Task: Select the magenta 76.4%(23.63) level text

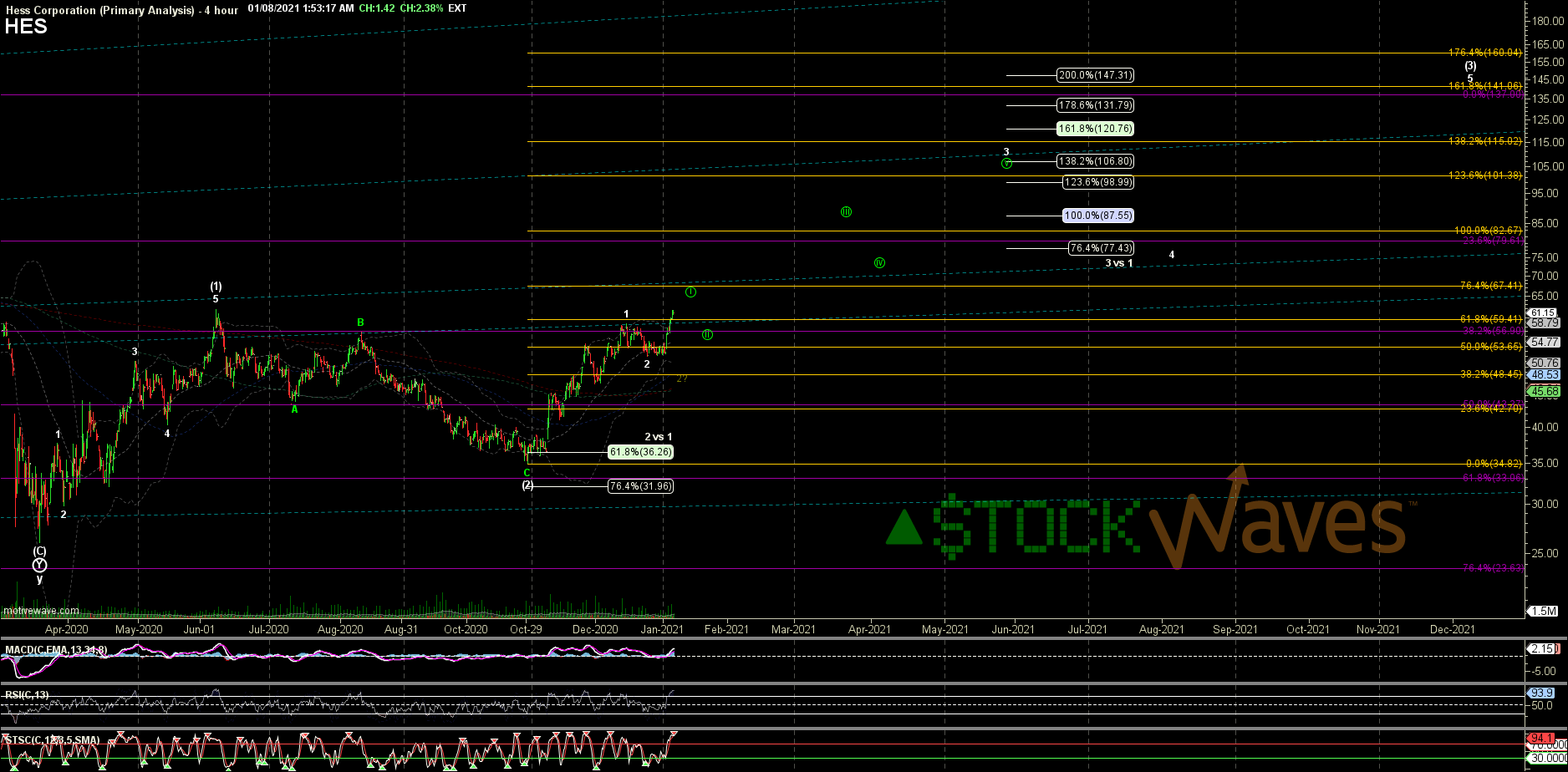Action: (1493, 568)
